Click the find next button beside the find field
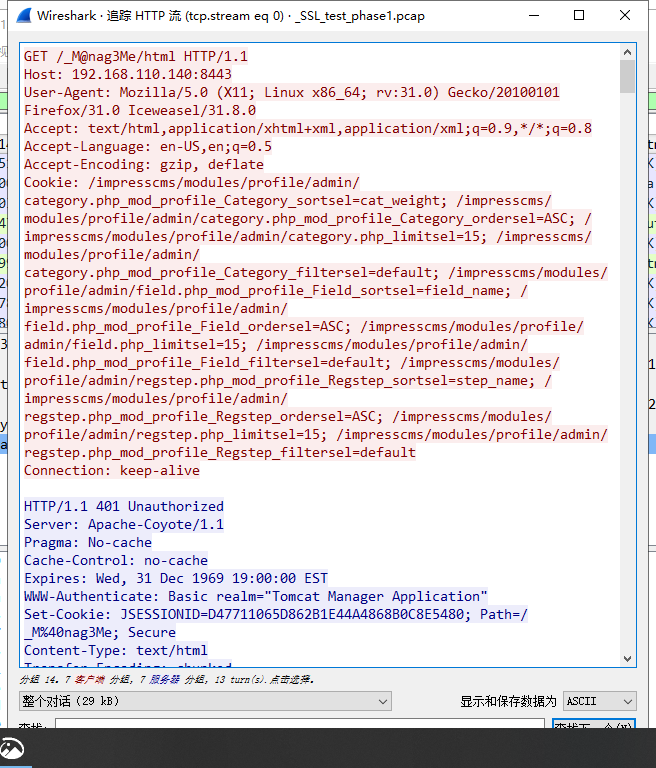 594,723
